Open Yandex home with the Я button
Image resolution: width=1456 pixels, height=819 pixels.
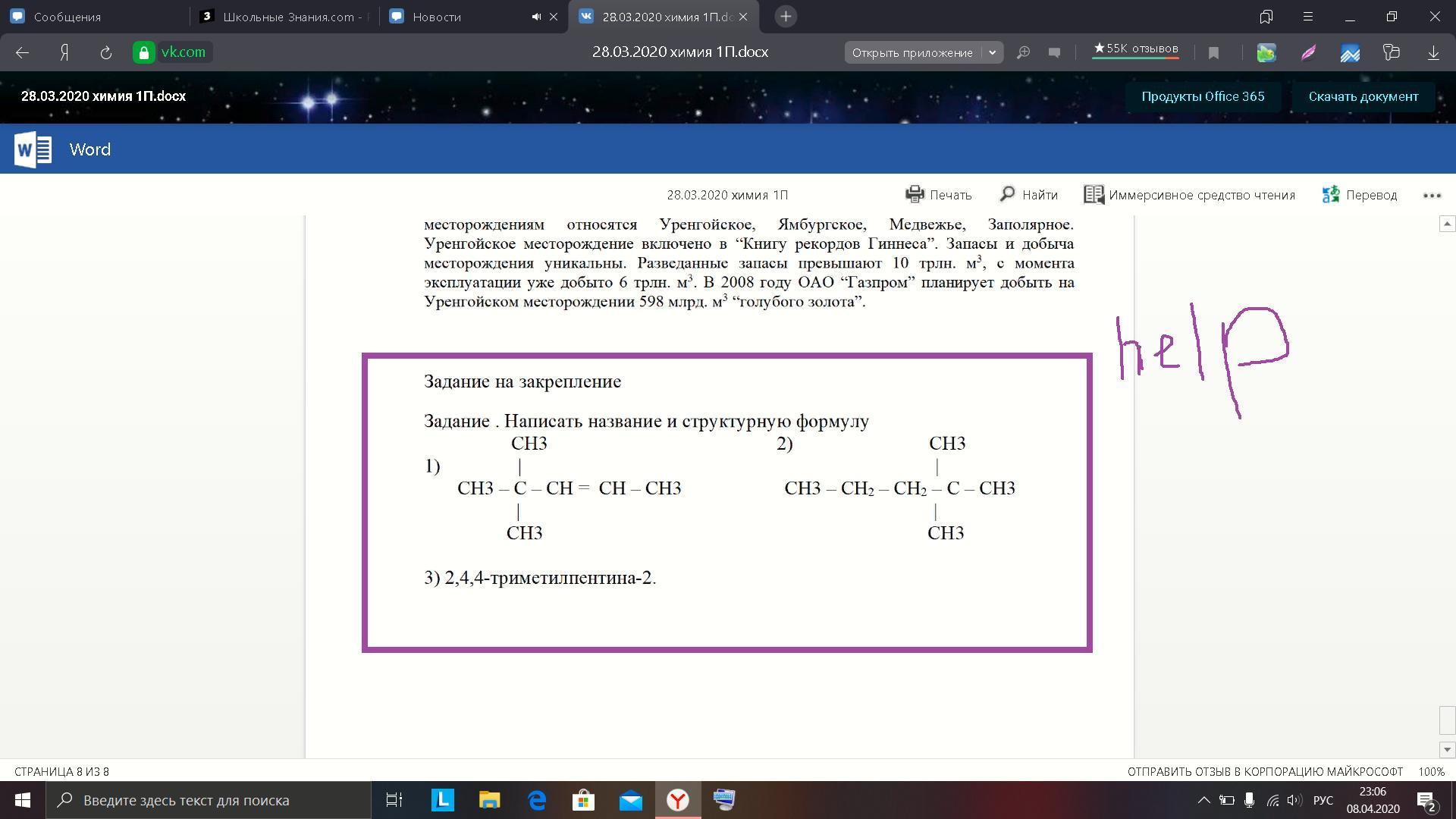(64, 52)
